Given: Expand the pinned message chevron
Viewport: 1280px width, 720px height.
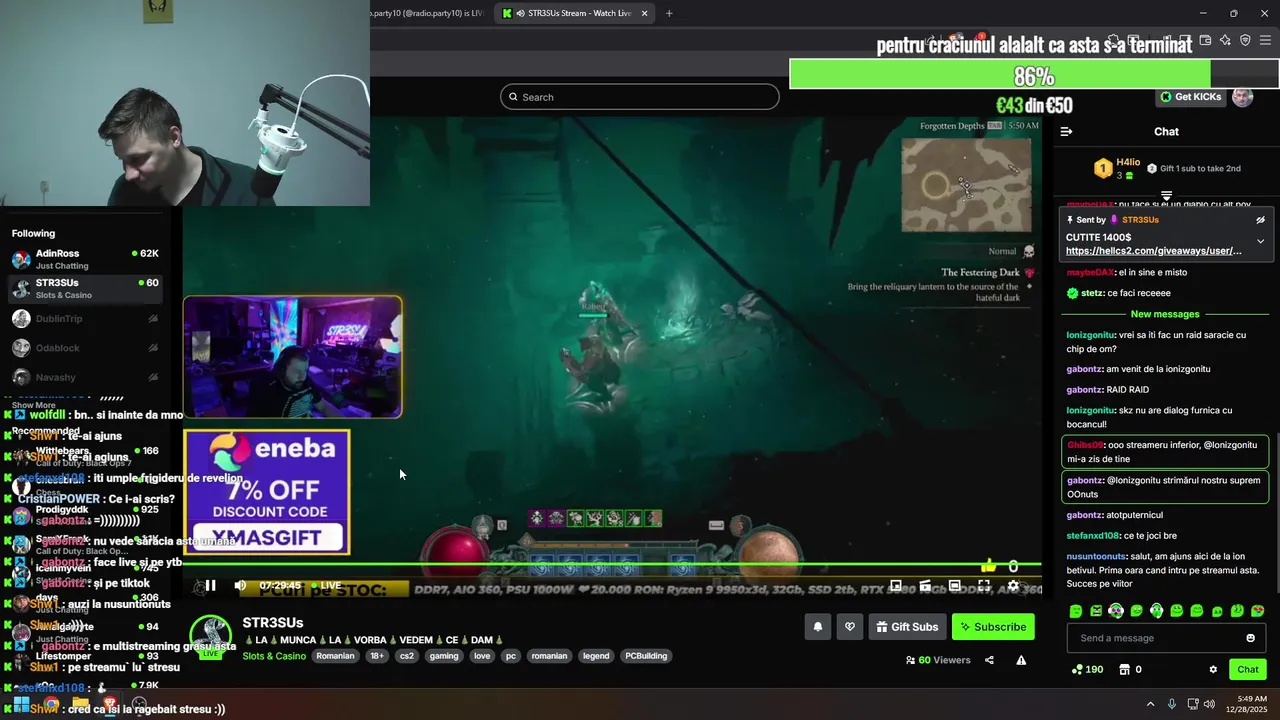Looking at the screenshot, I should [1260, 241].
